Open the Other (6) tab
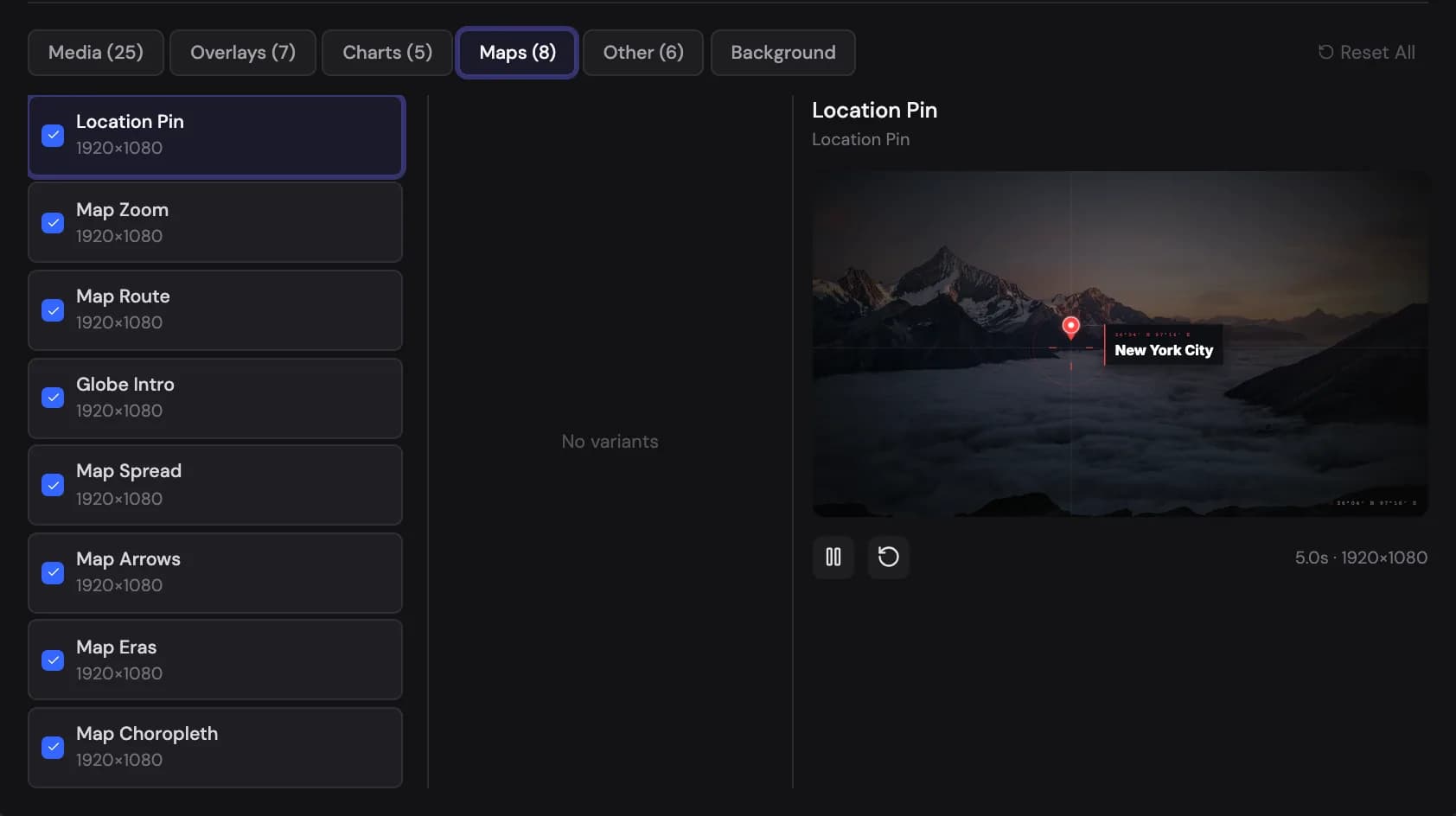Screen dimensions: 1456x816 point(643,53)
